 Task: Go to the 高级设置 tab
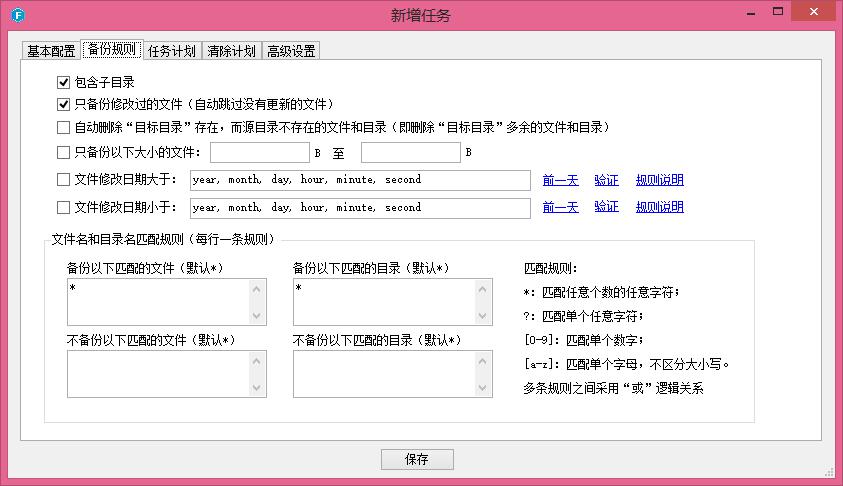(291, 51)
